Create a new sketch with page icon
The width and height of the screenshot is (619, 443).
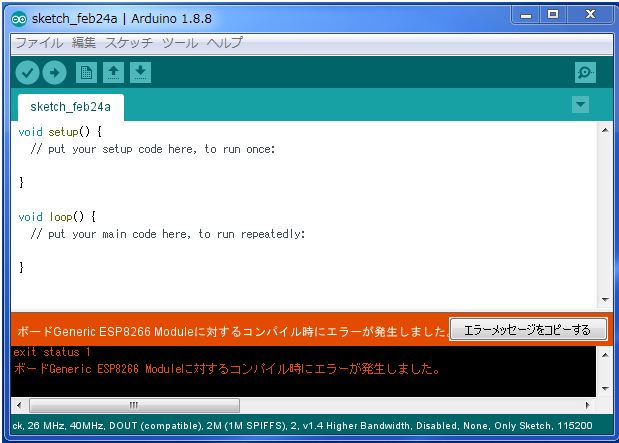click(86, 73)
